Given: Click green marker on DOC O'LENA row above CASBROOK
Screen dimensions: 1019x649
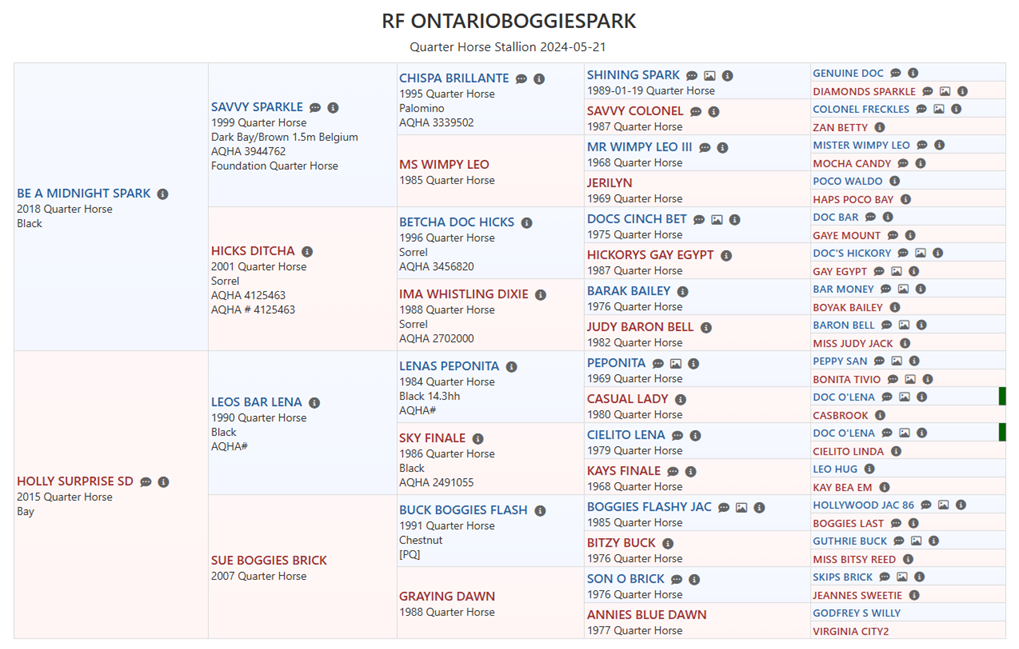Looking at the screenshot, I should (x=1002, y=397).
